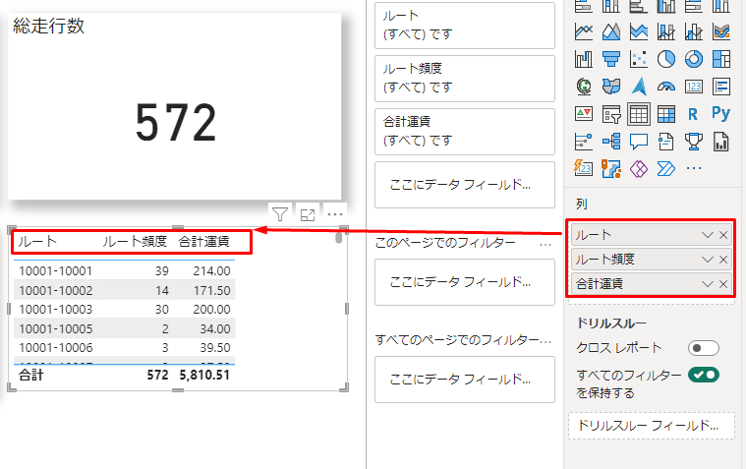Open dropdown chevron for 合計運賃 column field

click(707, 284)
